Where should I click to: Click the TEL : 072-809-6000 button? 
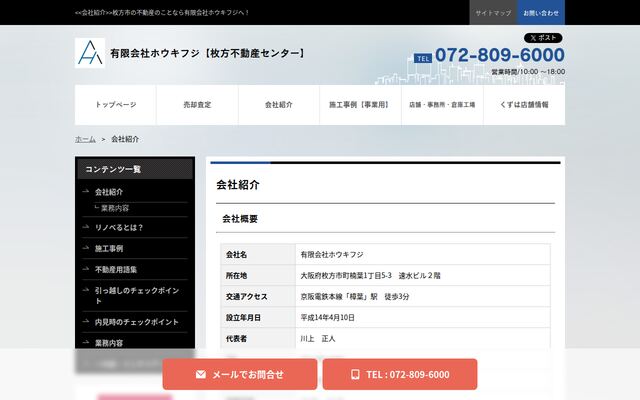point(400,374)
